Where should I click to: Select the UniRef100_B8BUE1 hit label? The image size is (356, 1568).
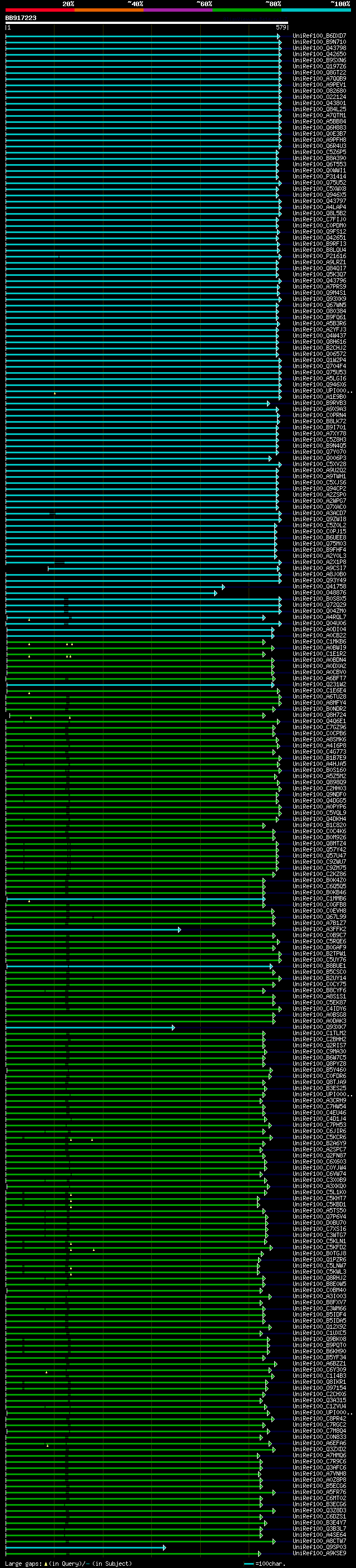click(x=319, y=967)
